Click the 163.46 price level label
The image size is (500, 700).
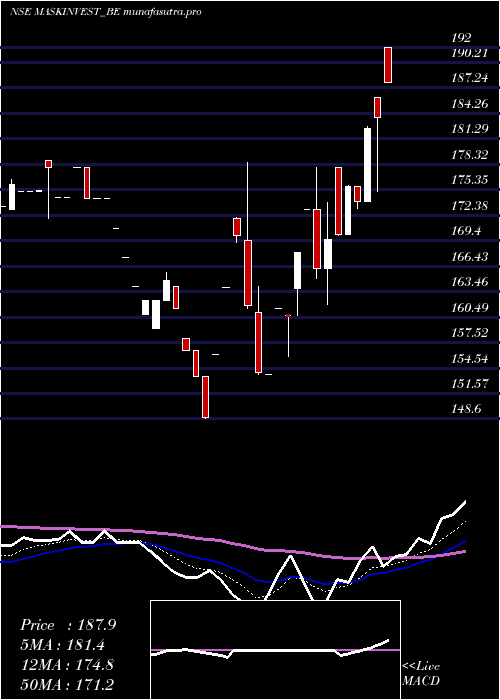coord(469,282)
